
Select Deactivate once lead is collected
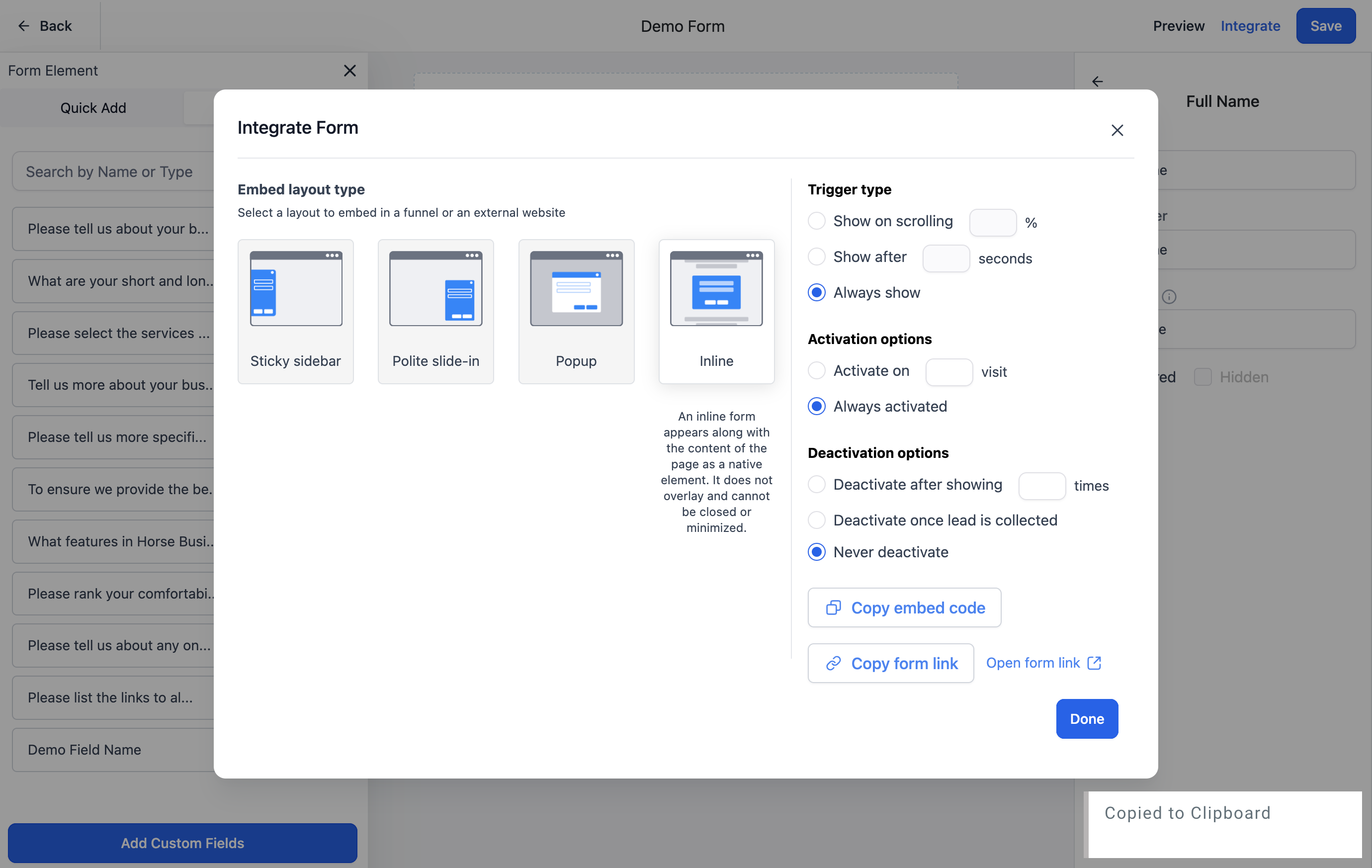coord(816,520)
